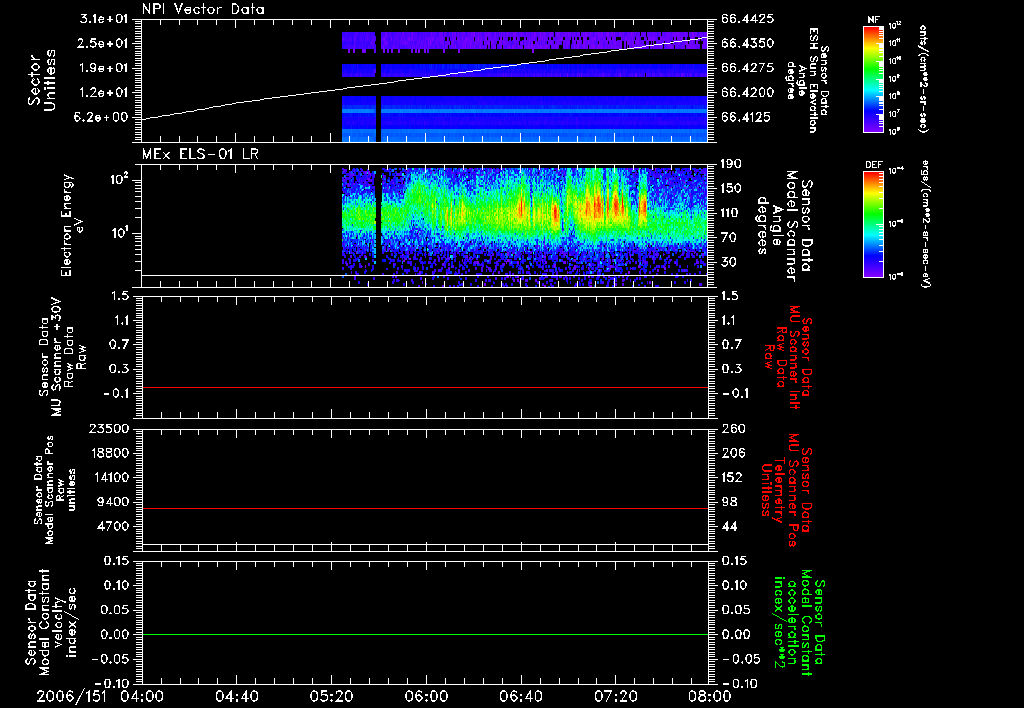Click the green trace in the velocity panel
The image size is (1024, 708).
tap(425, 634)
